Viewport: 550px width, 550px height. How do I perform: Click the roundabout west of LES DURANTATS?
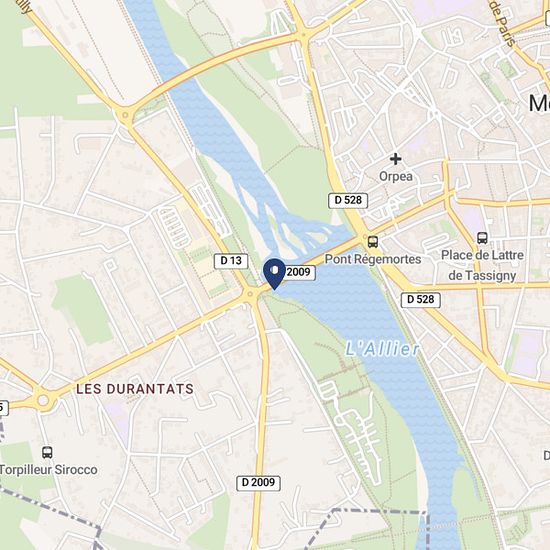coord(43,400)
